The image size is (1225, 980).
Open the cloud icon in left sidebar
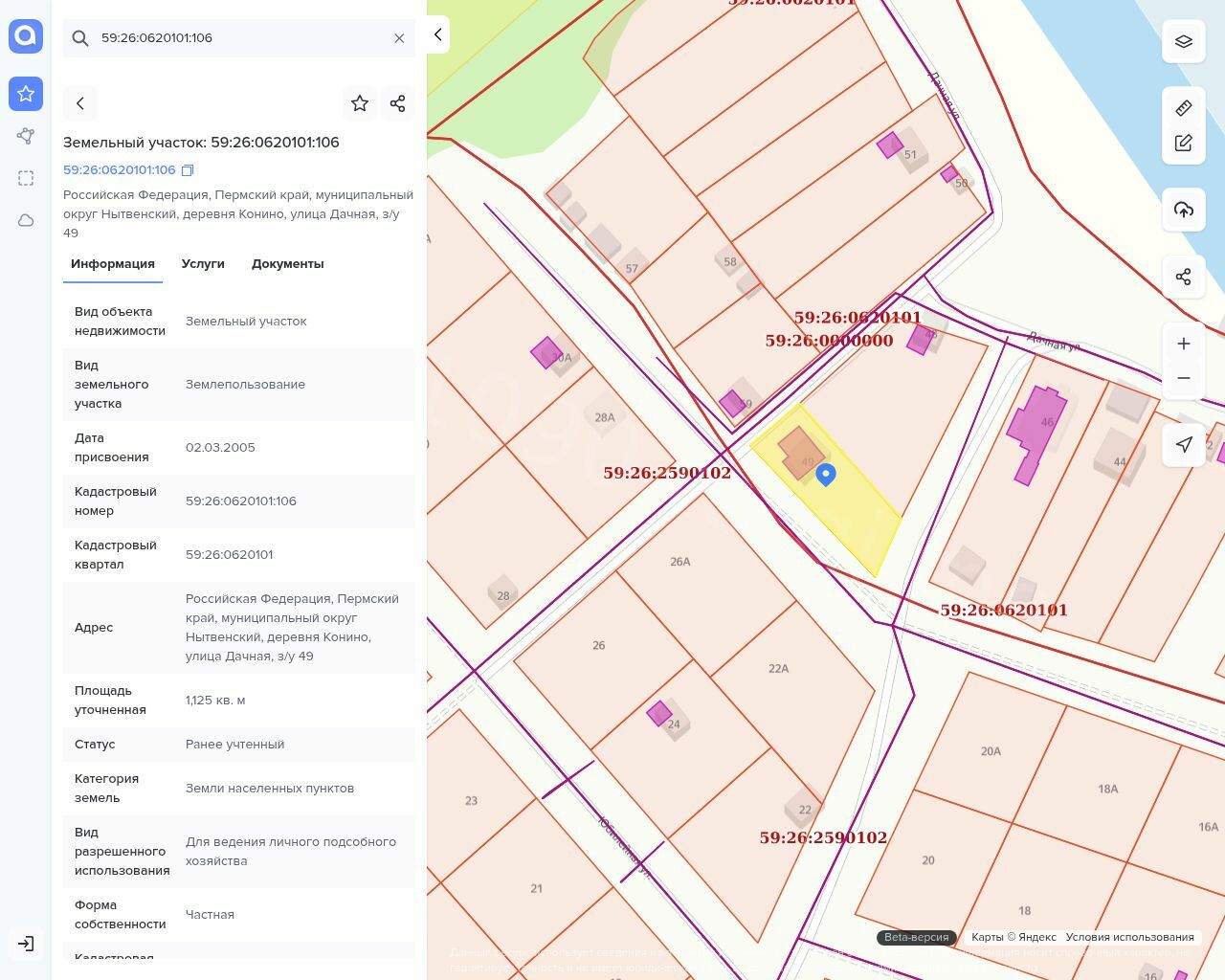(26, 220)
